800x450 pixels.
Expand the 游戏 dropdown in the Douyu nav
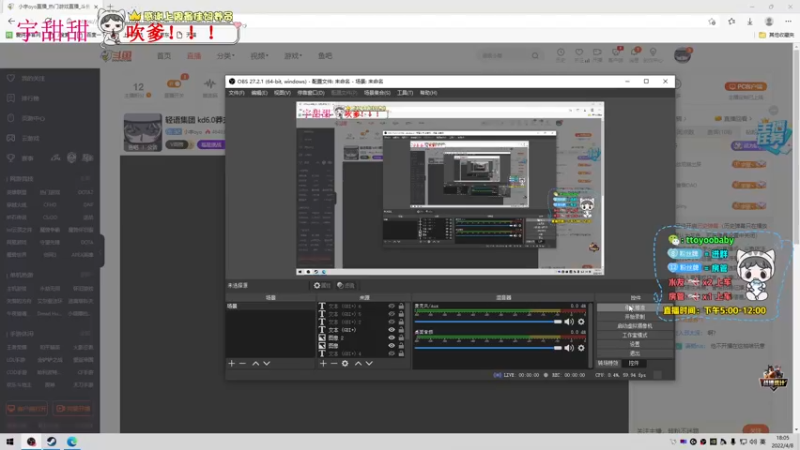click(293, 56)
